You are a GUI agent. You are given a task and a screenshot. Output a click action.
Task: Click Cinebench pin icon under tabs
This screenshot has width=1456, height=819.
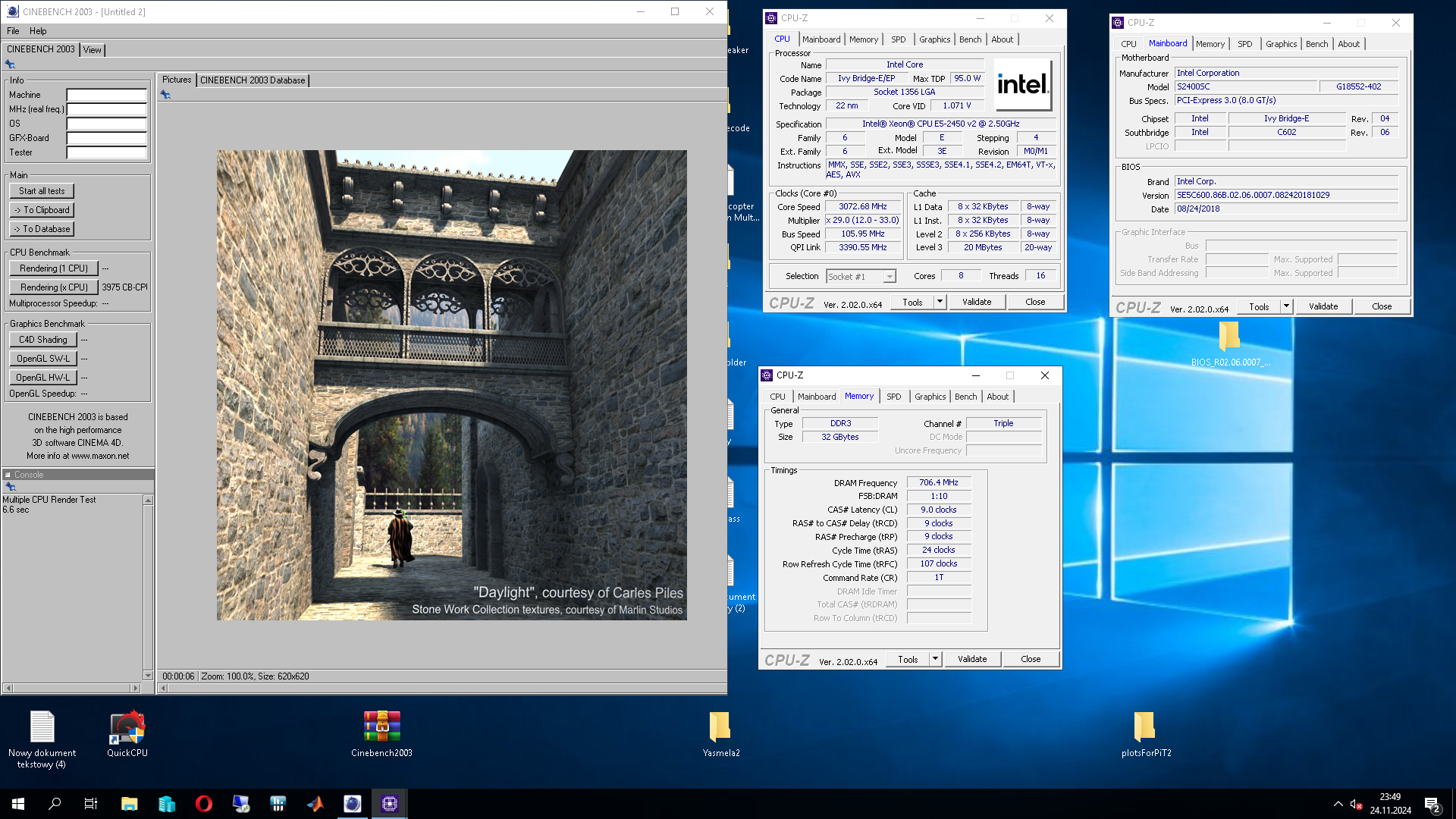coord(10,64)
